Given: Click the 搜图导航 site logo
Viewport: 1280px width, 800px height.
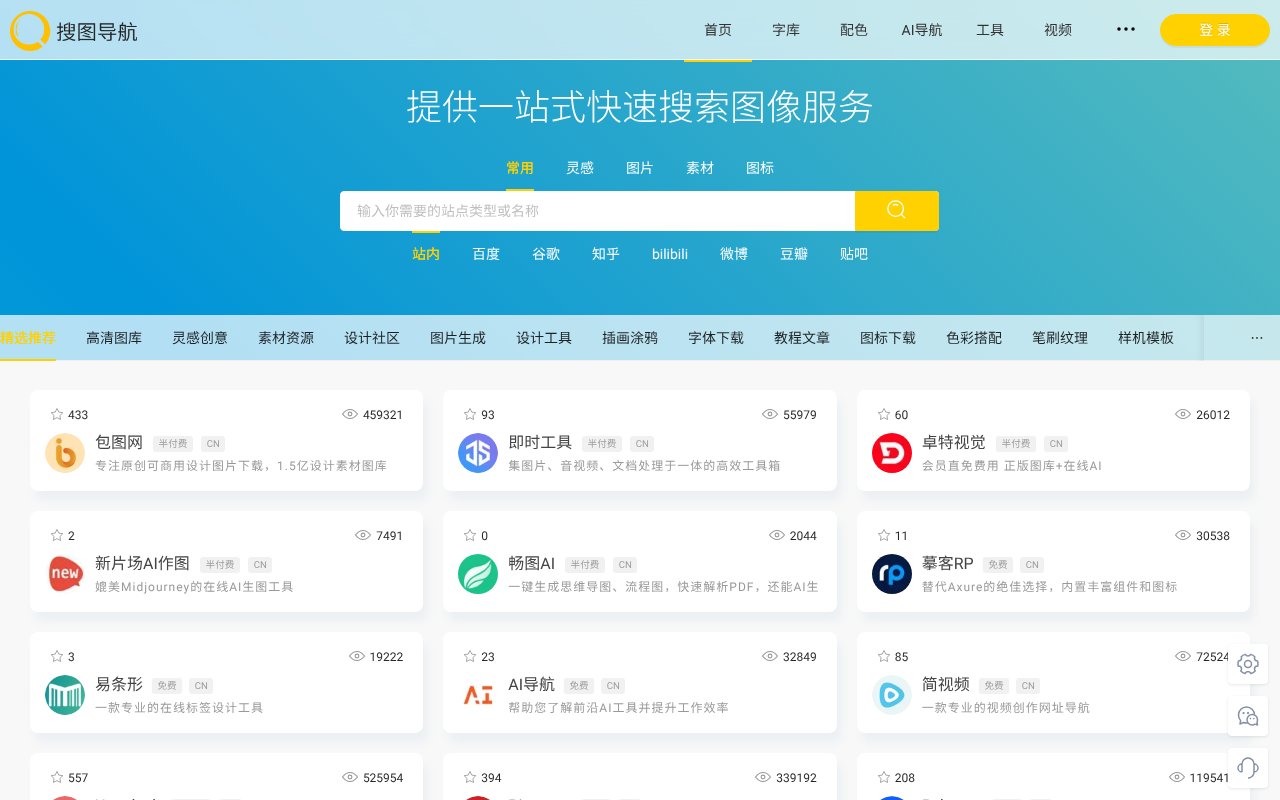Looking at the screenshot, I should [x=74, y=31].
